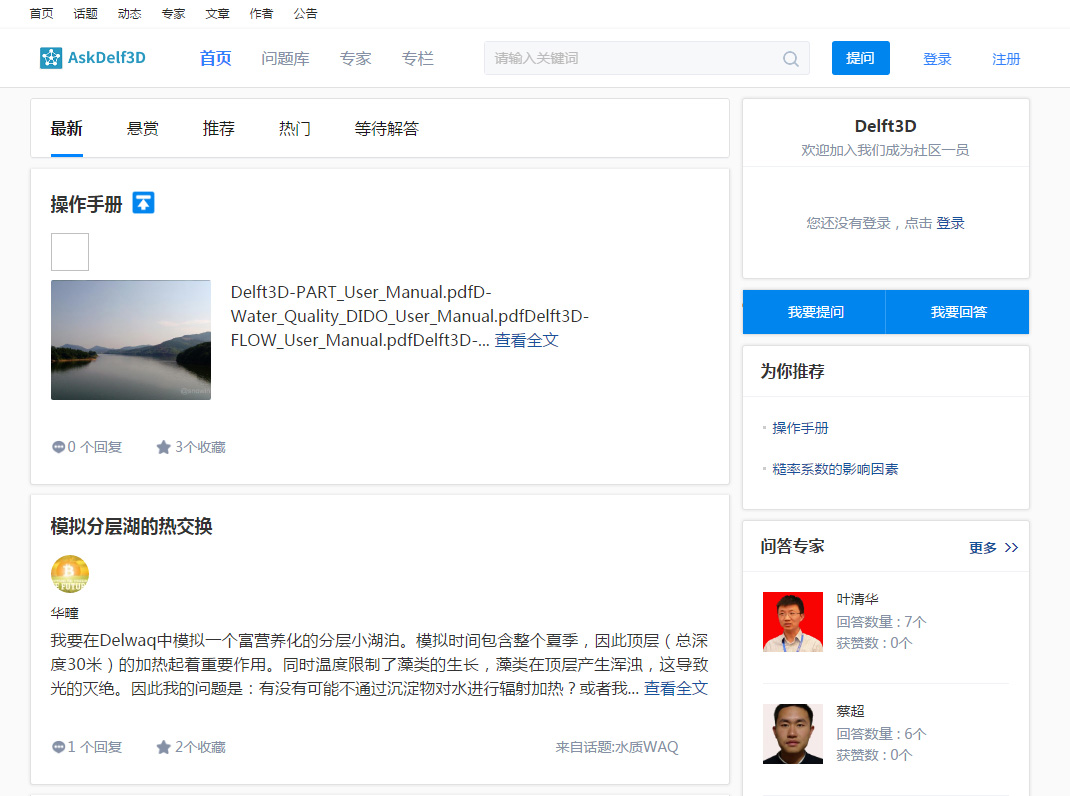Open the empty avatar box under 操作手册
The width and height of the screenshot is (1070, 796).
point(70,252)
